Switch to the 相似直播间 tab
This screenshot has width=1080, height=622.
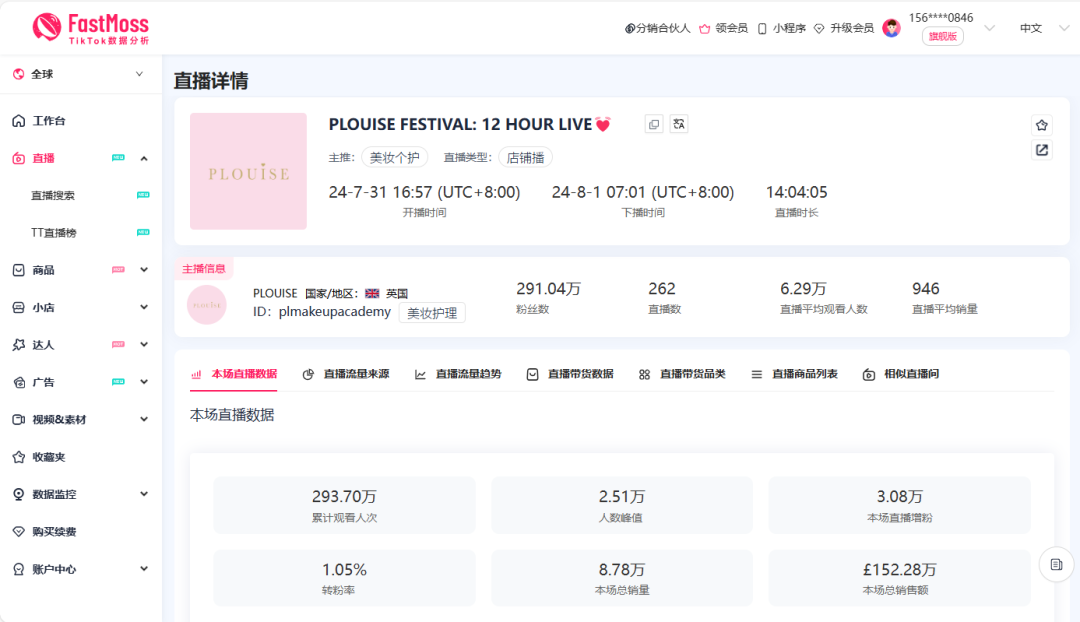pos(901,374)
